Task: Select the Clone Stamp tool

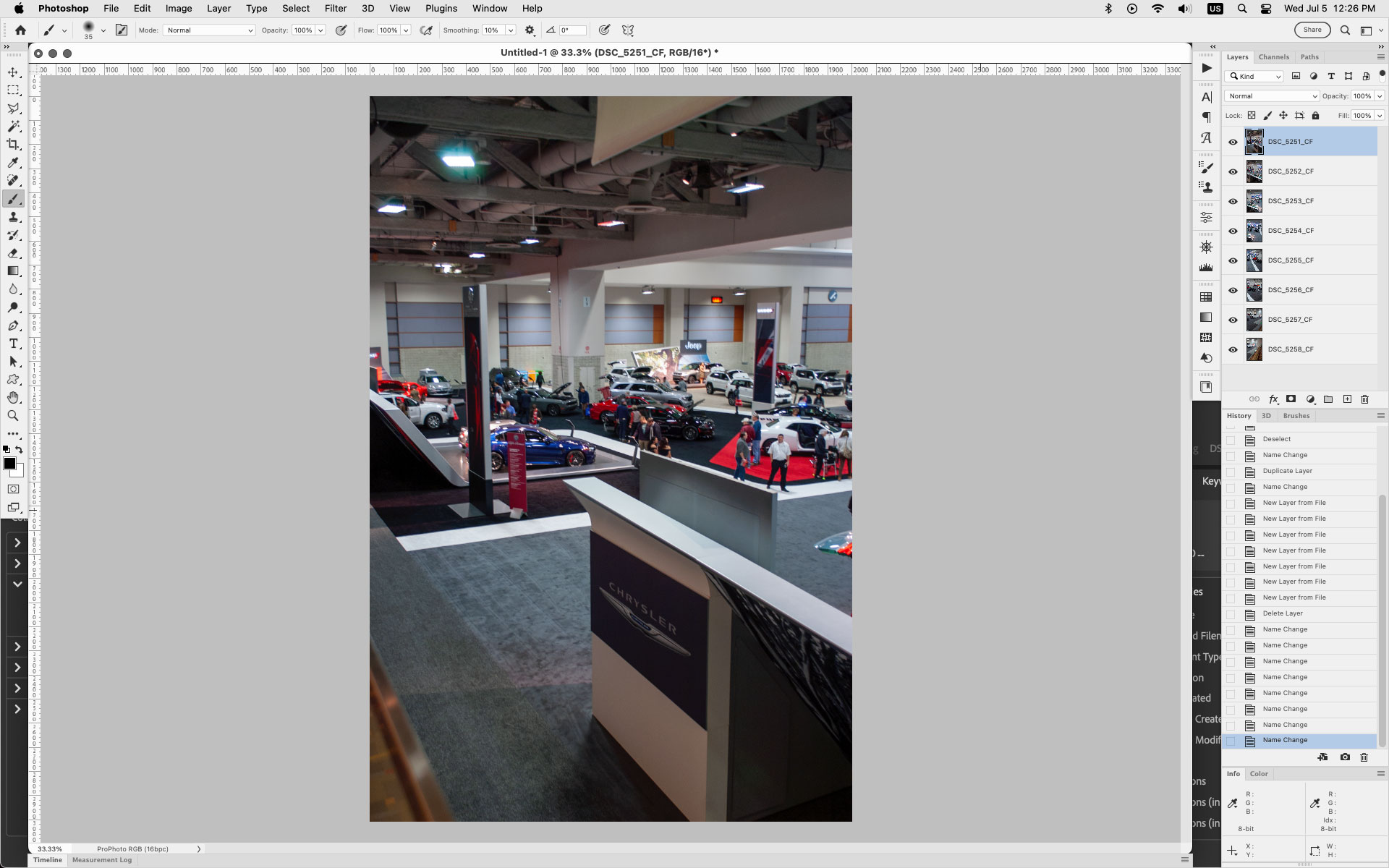Action: [14, 217]
